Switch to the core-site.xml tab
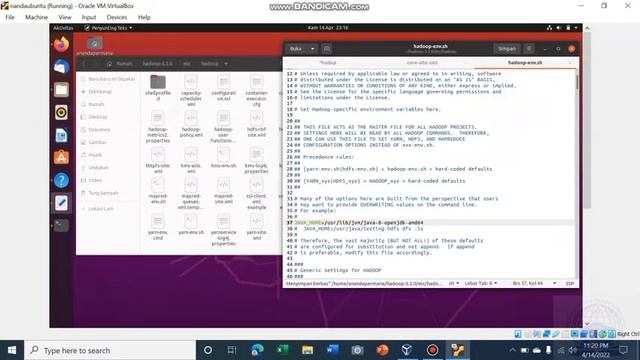 tap(422, 62)
